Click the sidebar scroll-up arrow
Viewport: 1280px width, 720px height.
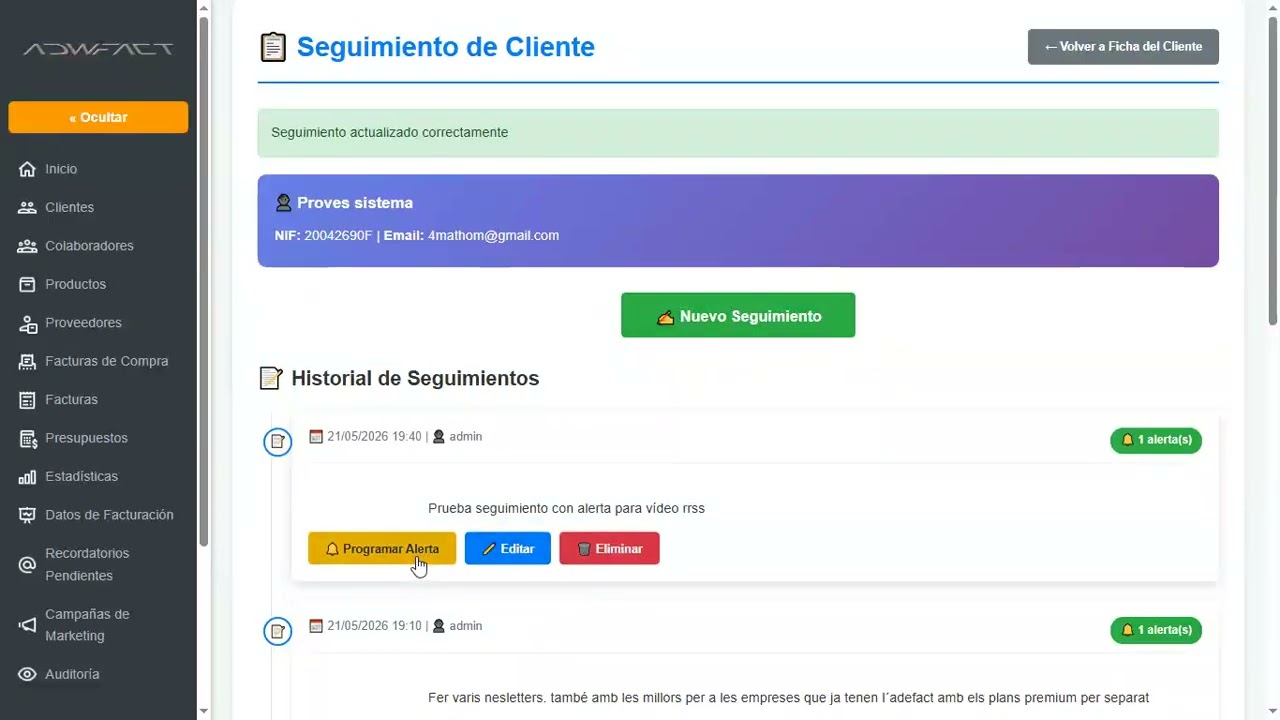204,8
